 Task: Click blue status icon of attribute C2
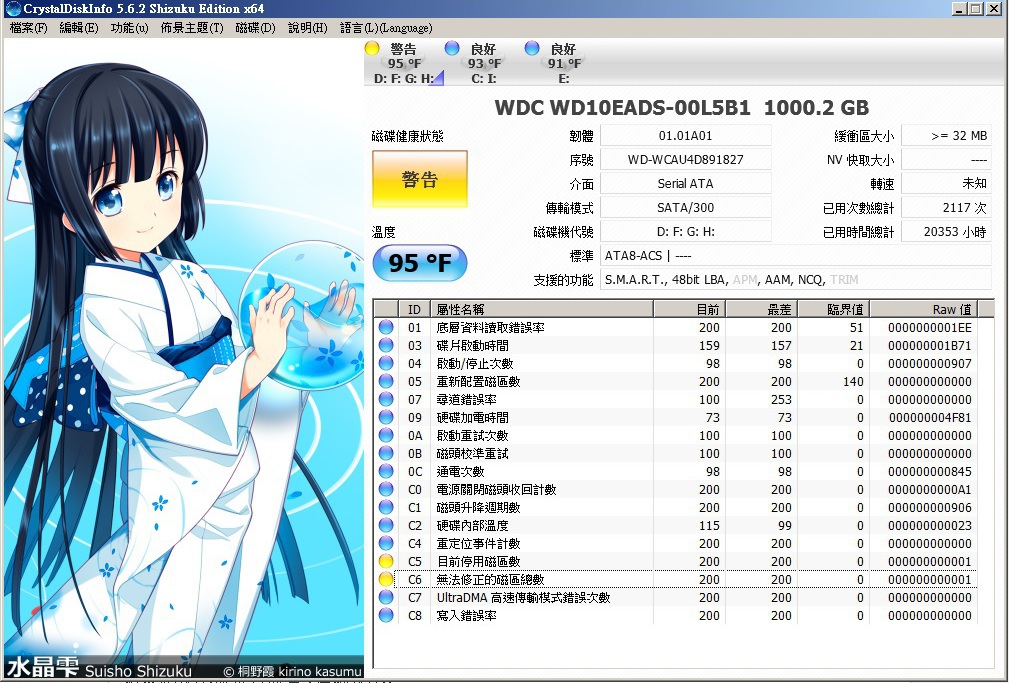point(386,525)
